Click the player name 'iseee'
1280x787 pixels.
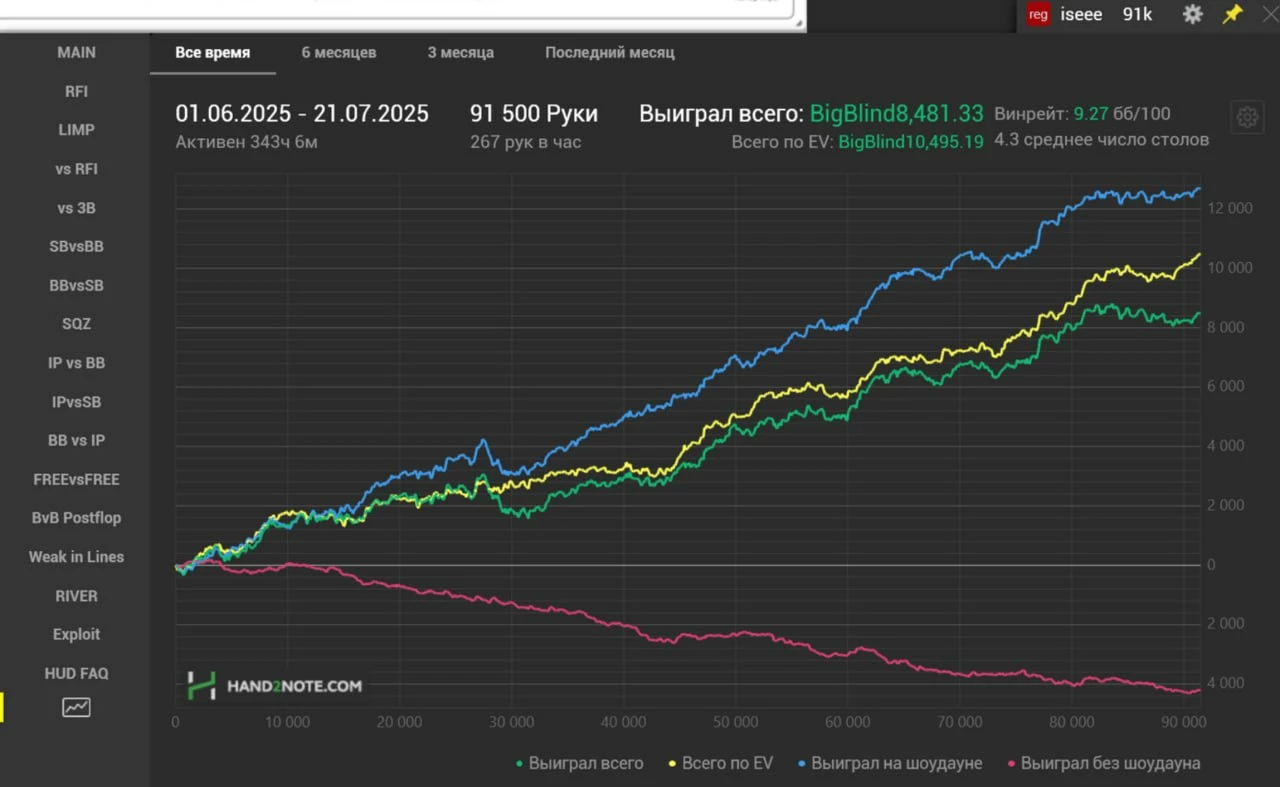pos(1079,14)
